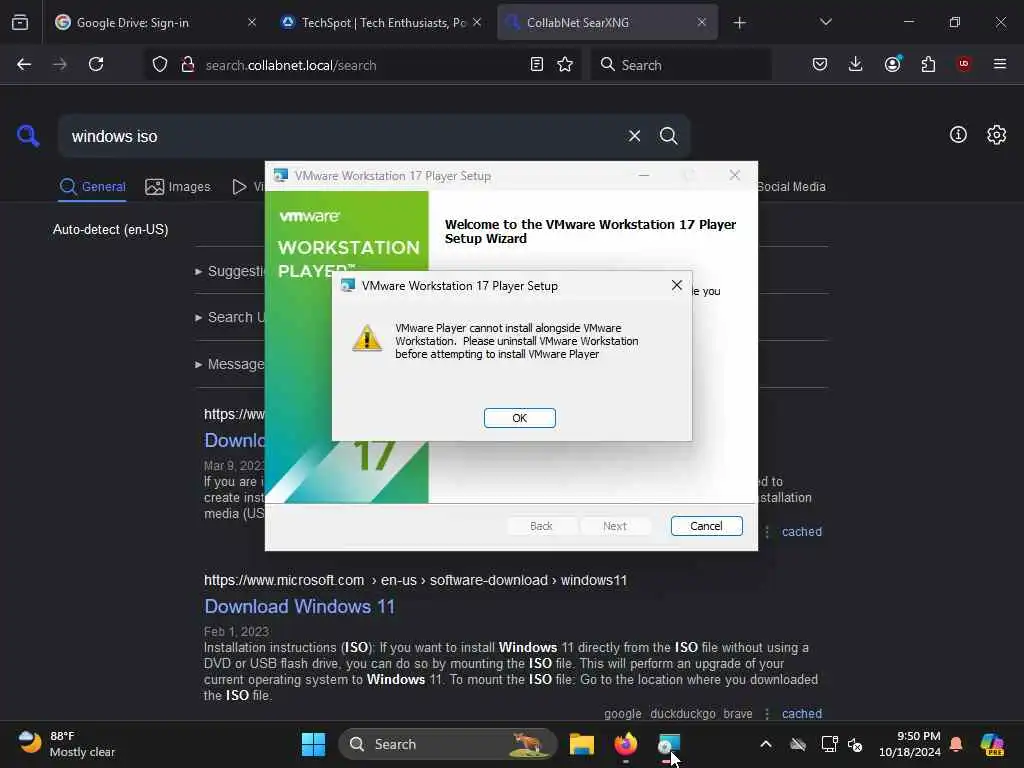Screen dimensions: 1024x768
Task: Cancel the VMware Workstation setup wizard
Action: coord(706,526)
